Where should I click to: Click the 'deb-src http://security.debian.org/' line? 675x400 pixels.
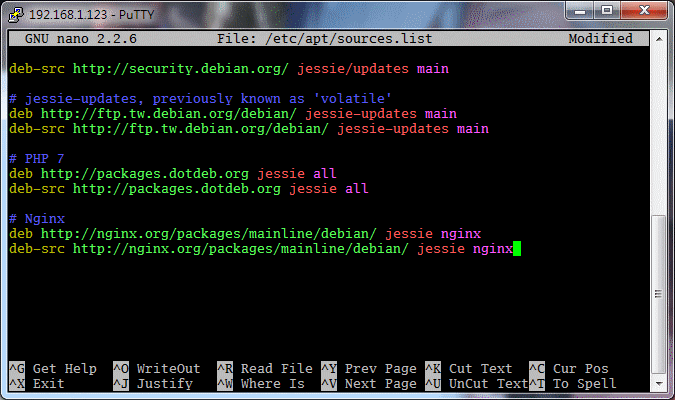point(229,69)
